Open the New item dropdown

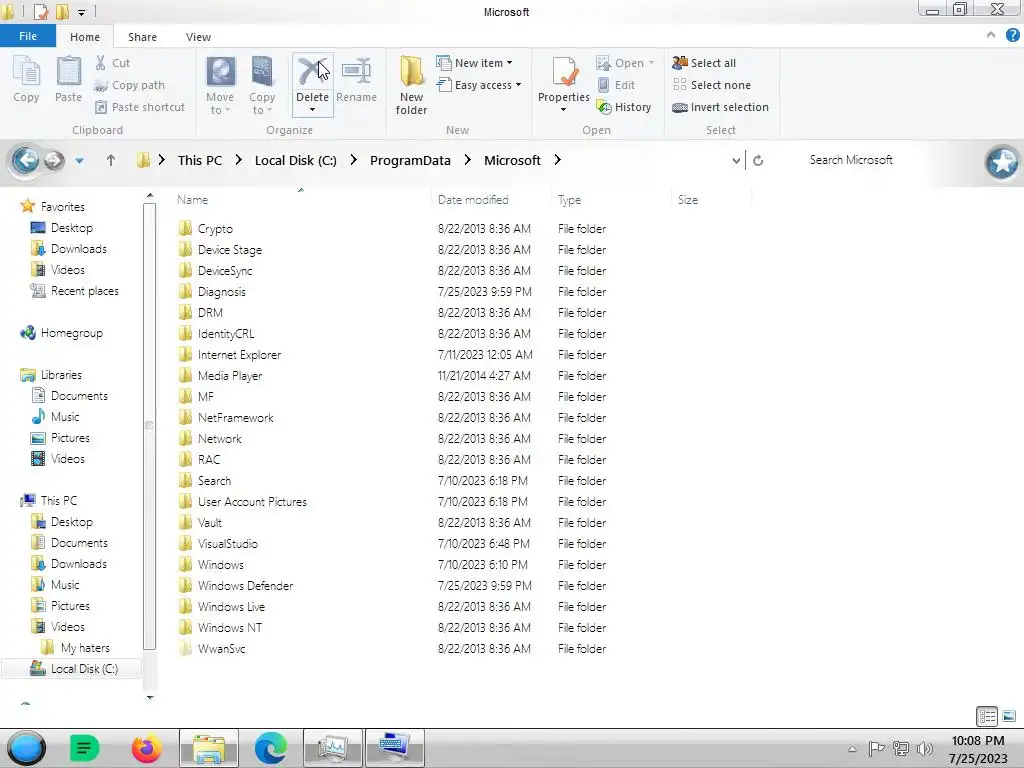coord(474,63)
